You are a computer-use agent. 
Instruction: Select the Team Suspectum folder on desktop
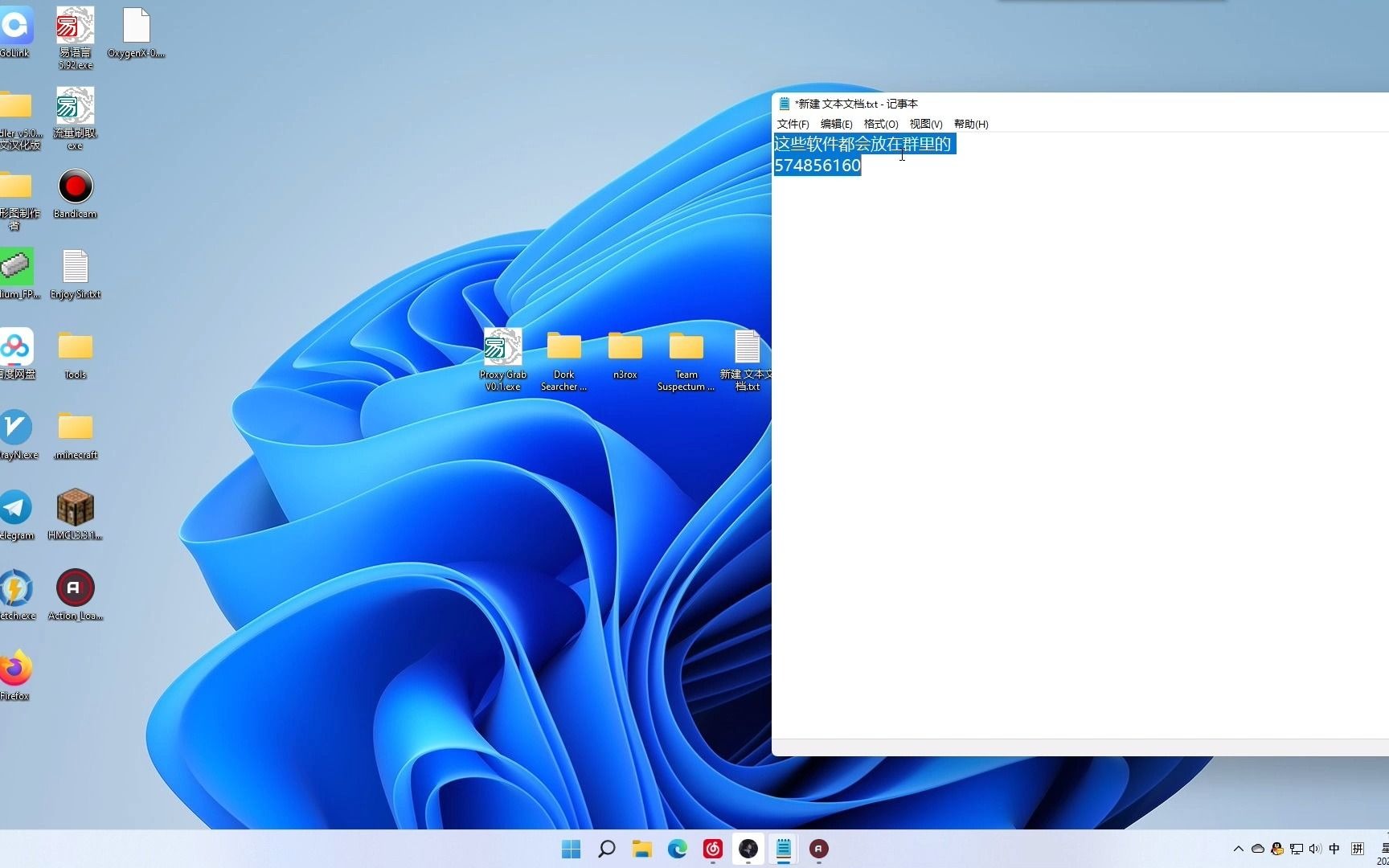click(x=686, y=360)
